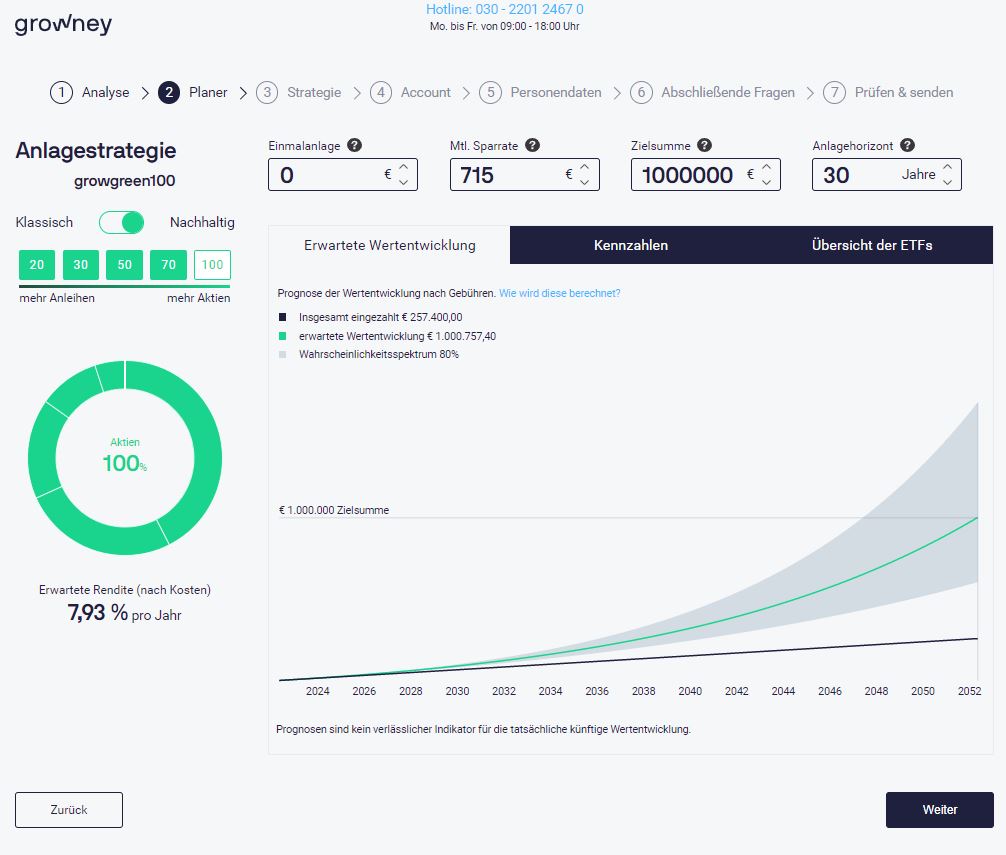Screen dimensions: 1006x855
Task: Open the 'Wie wird diese berechnet?' link
Action: [x=559, y=294]
